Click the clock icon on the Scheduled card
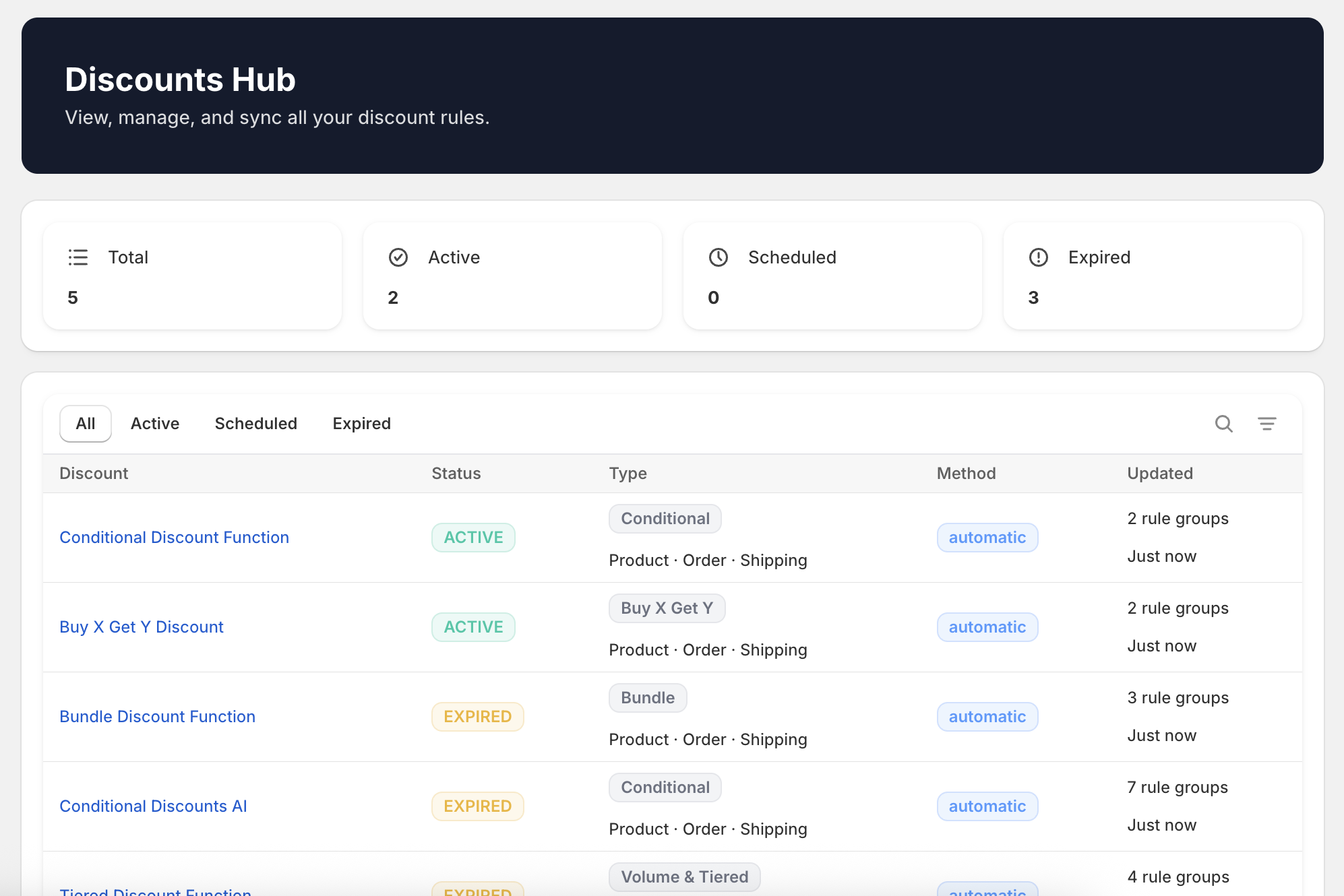This screenshot has height=896, width=1344. pos(718,257)
